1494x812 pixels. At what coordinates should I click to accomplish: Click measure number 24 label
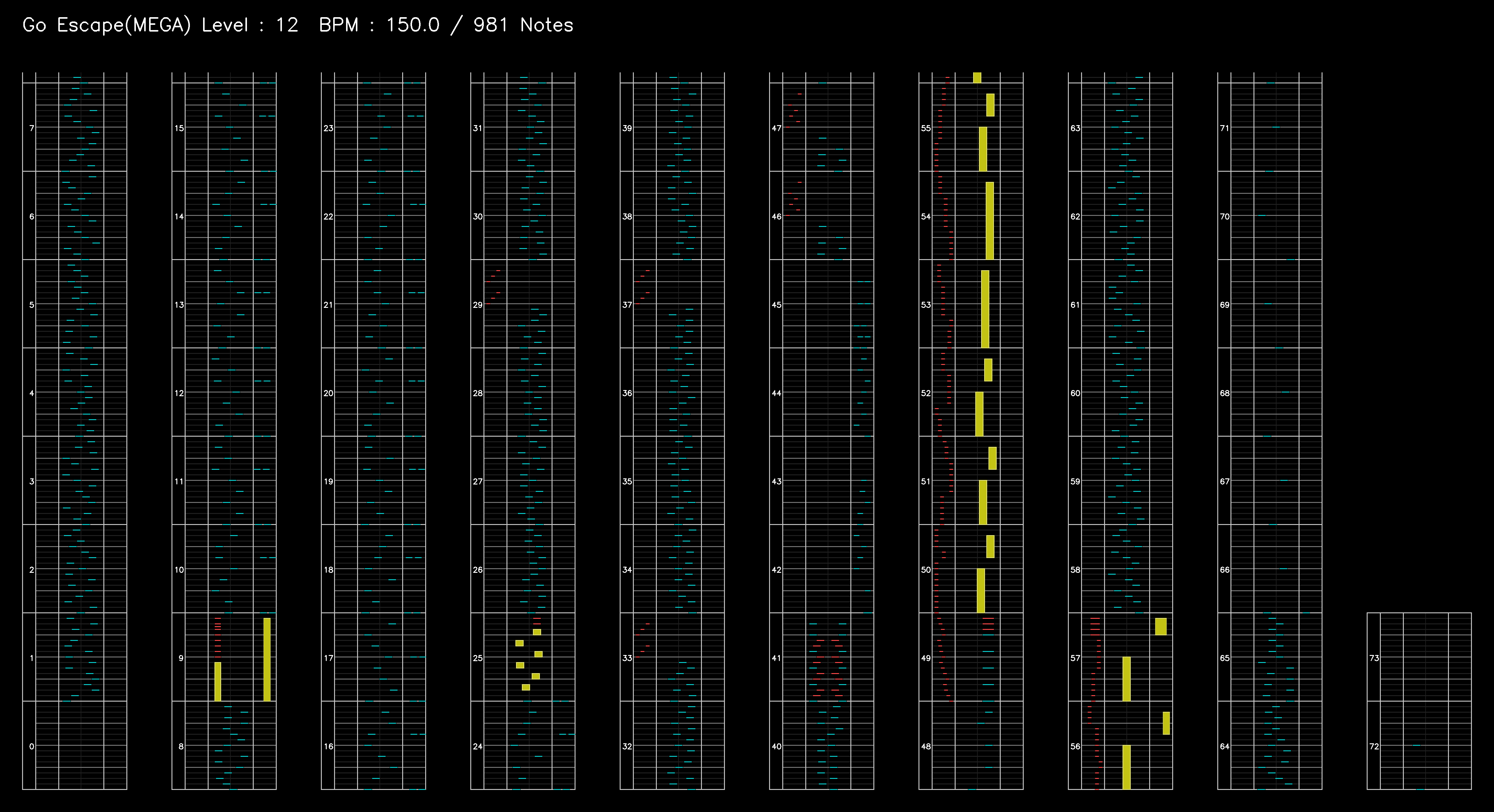pyautogui.click(x=477, y=746)
